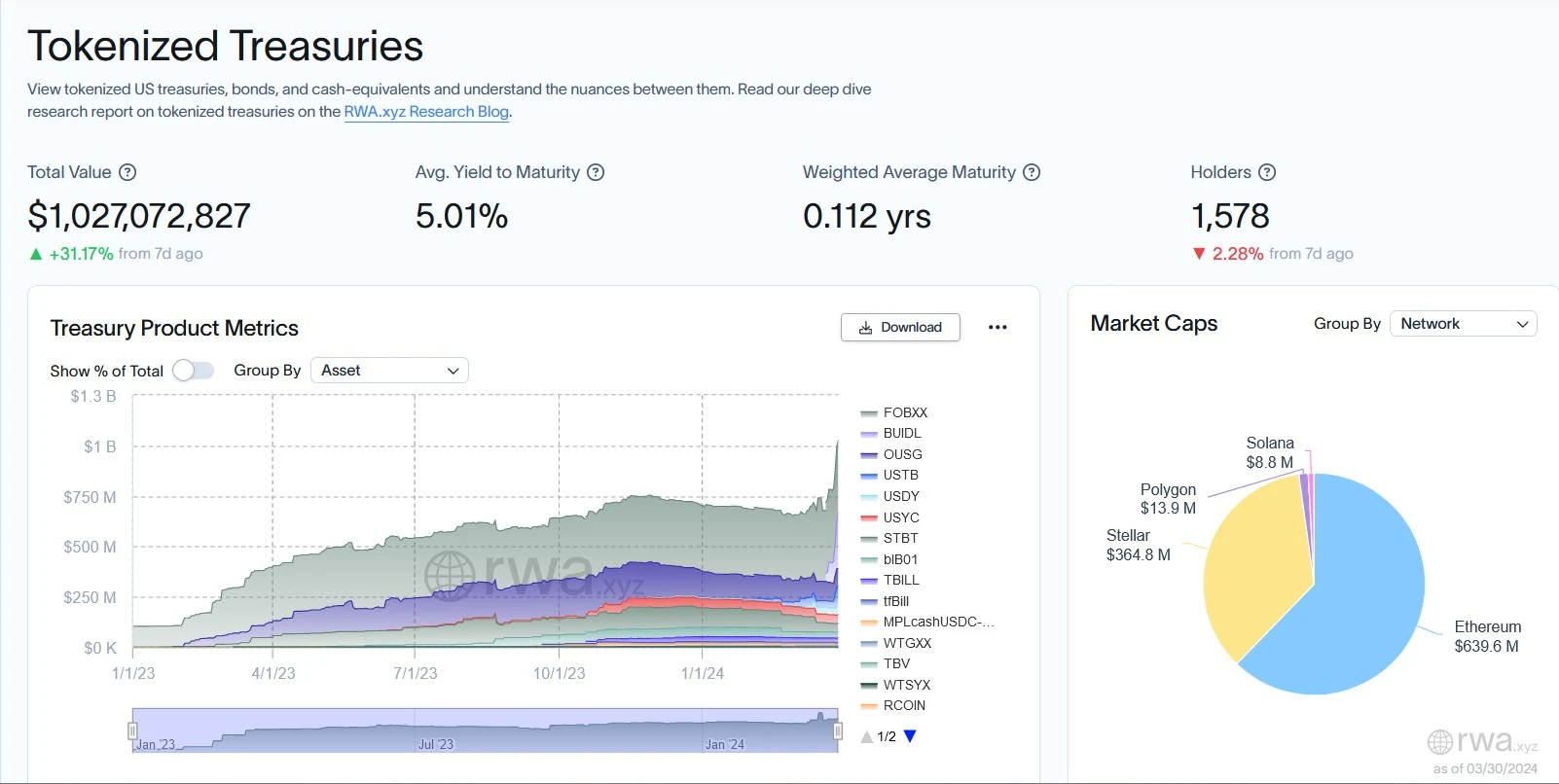
Task: Hide the BUIDL series in legend
Action: [x=901, y=434]
